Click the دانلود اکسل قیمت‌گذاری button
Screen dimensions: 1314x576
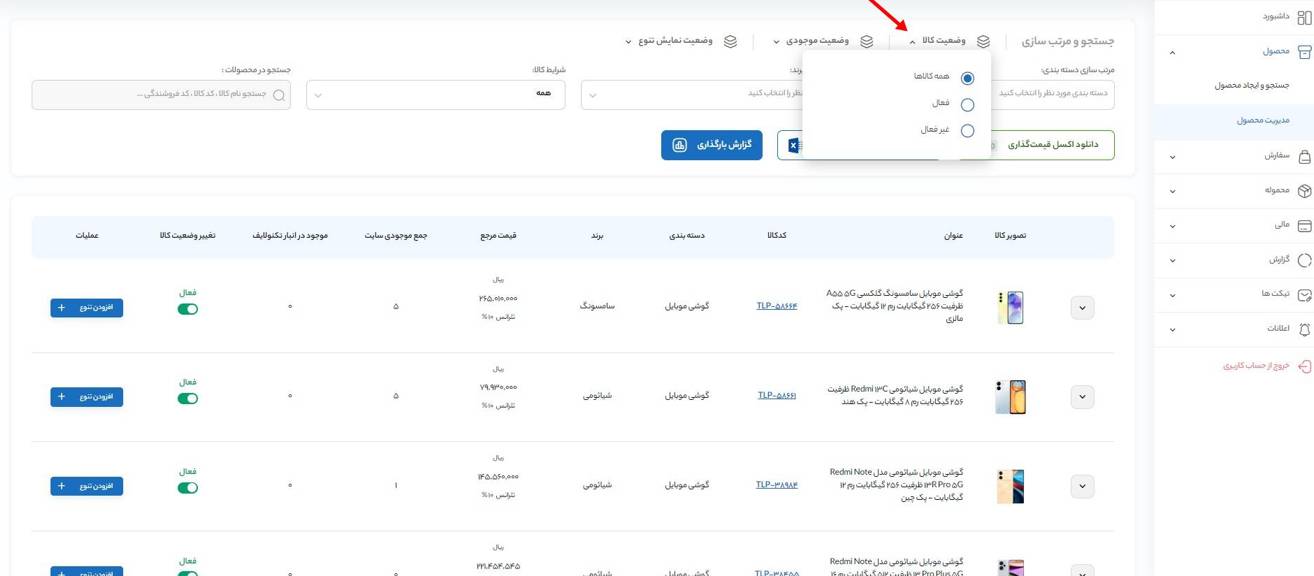pyautogui.click(x=1051, y=145)
